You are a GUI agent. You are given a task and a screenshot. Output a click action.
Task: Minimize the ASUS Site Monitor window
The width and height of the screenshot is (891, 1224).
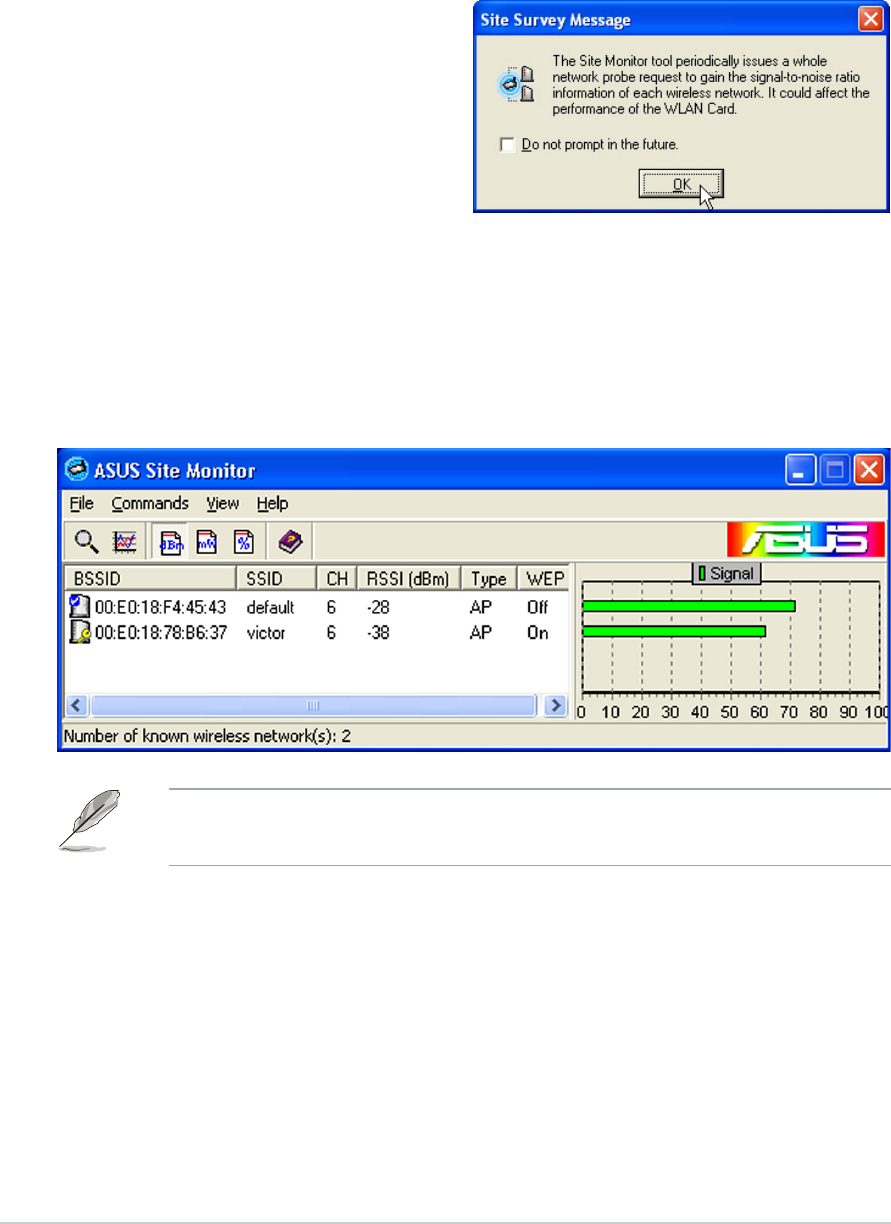click(799, 469)
